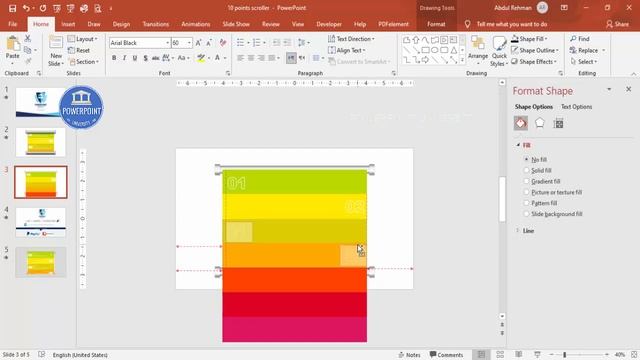
Task: Open the Drawing Tools Format tab
Action: click(x=436, y=24)
